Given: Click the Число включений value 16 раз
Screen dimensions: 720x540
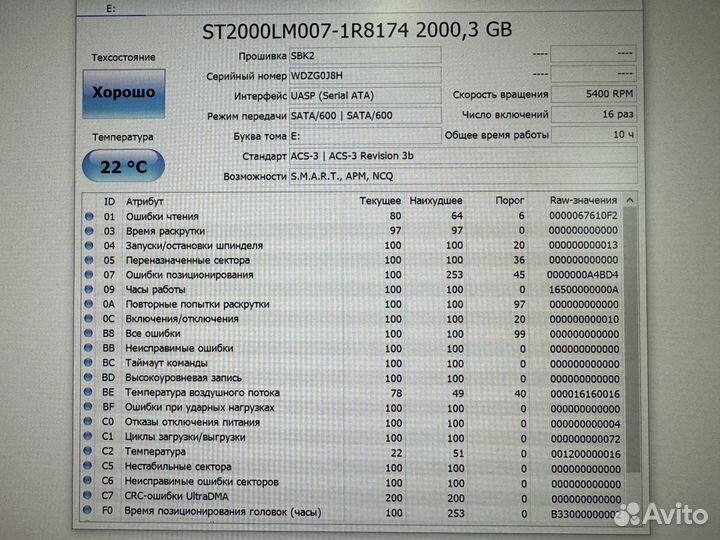Looking at the screenshot, I should click(x=594, y=114).
